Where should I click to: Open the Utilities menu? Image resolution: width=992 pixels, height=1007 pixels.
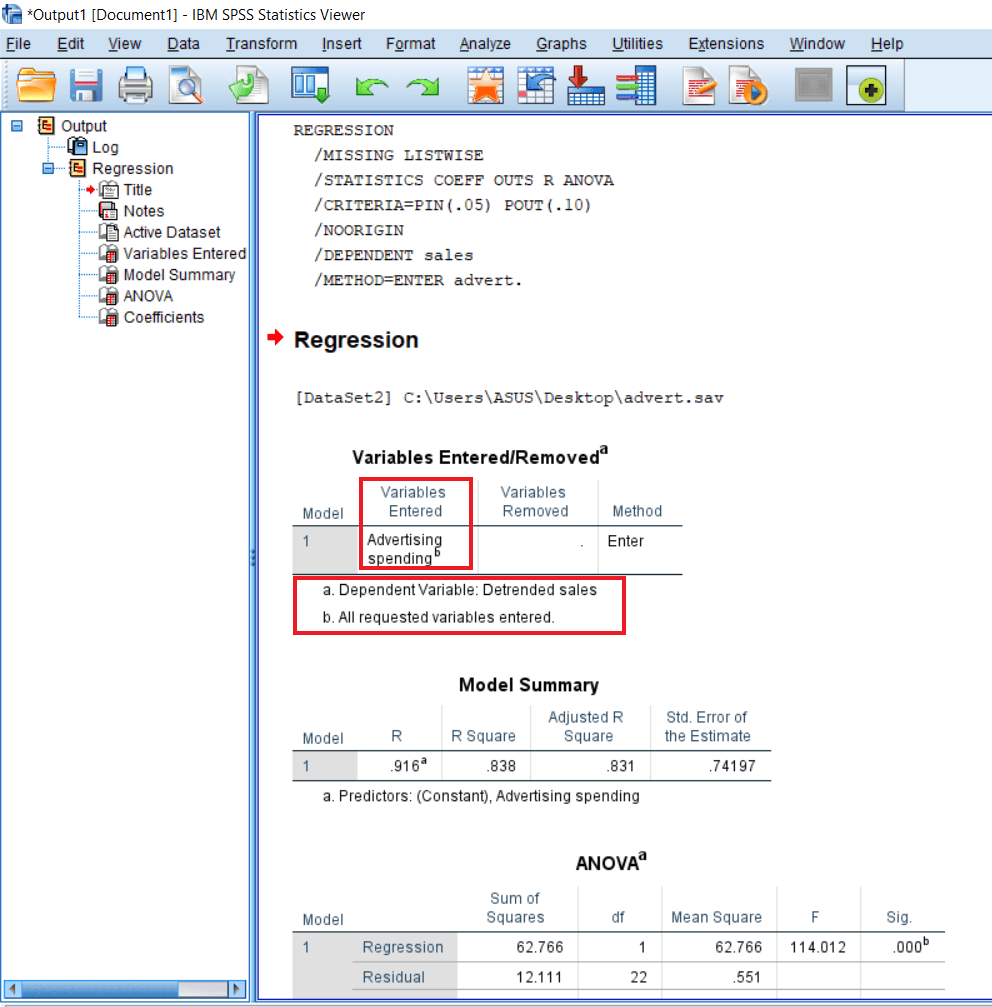point(638,44)
